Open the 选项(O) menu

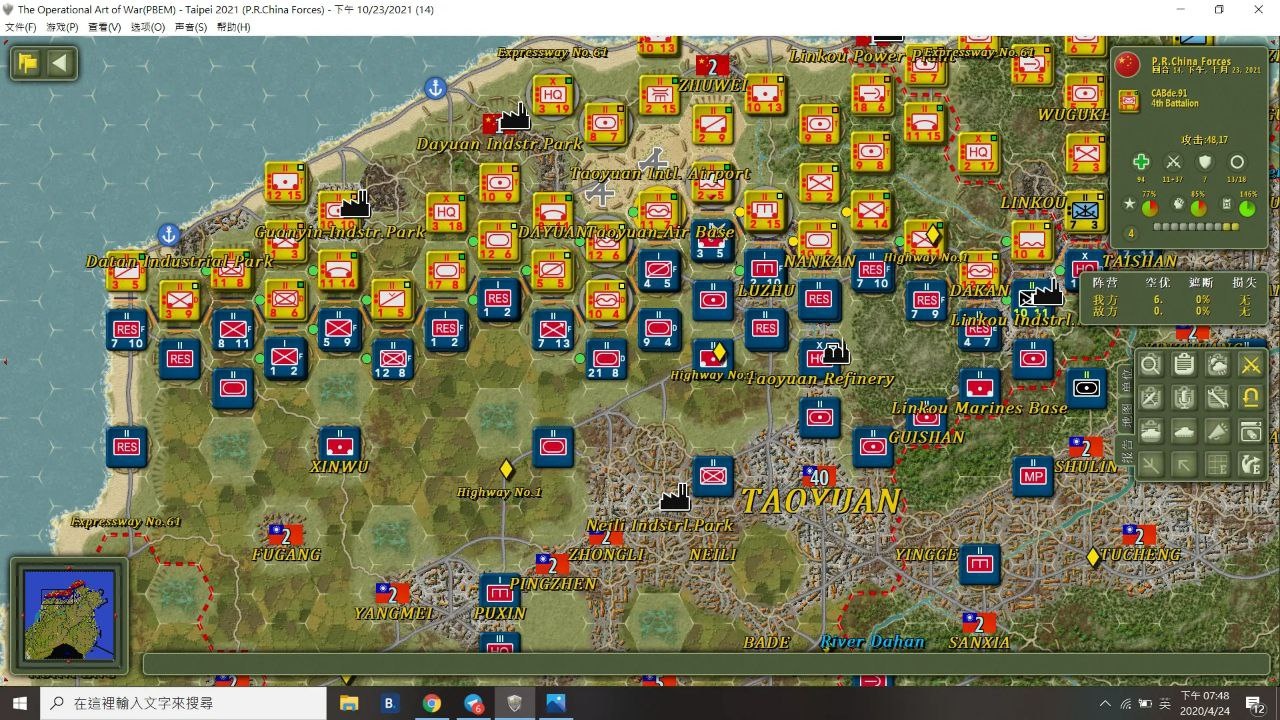click(147, 27)
